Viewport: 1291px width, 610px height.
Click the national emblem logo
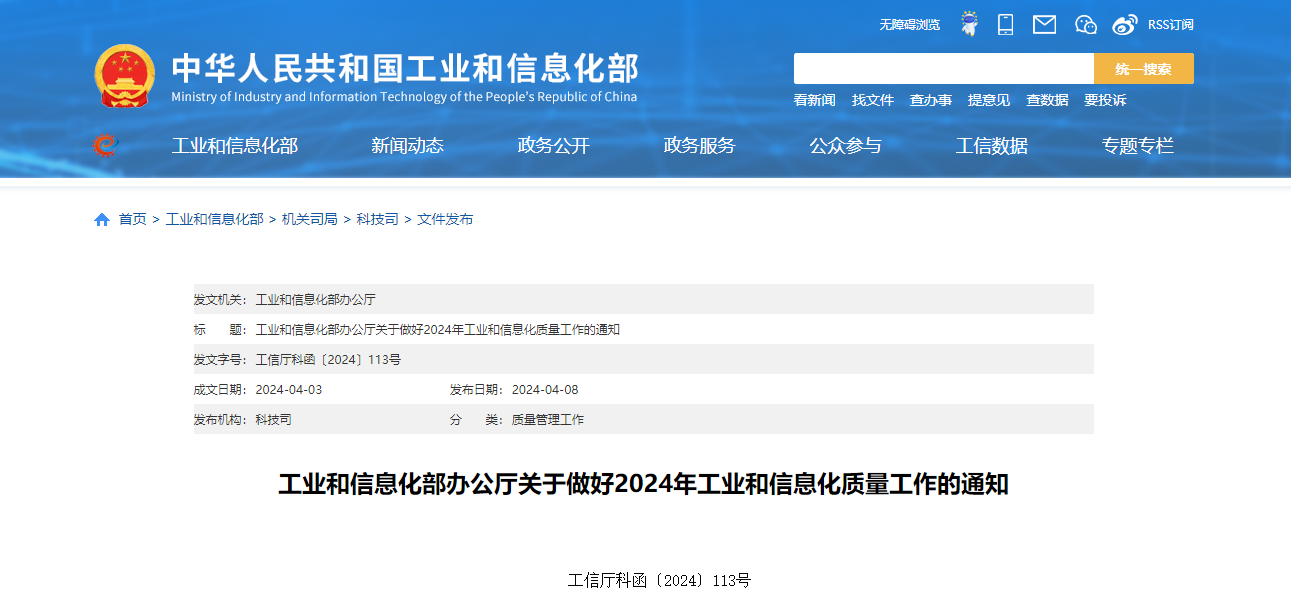[125, 76]
